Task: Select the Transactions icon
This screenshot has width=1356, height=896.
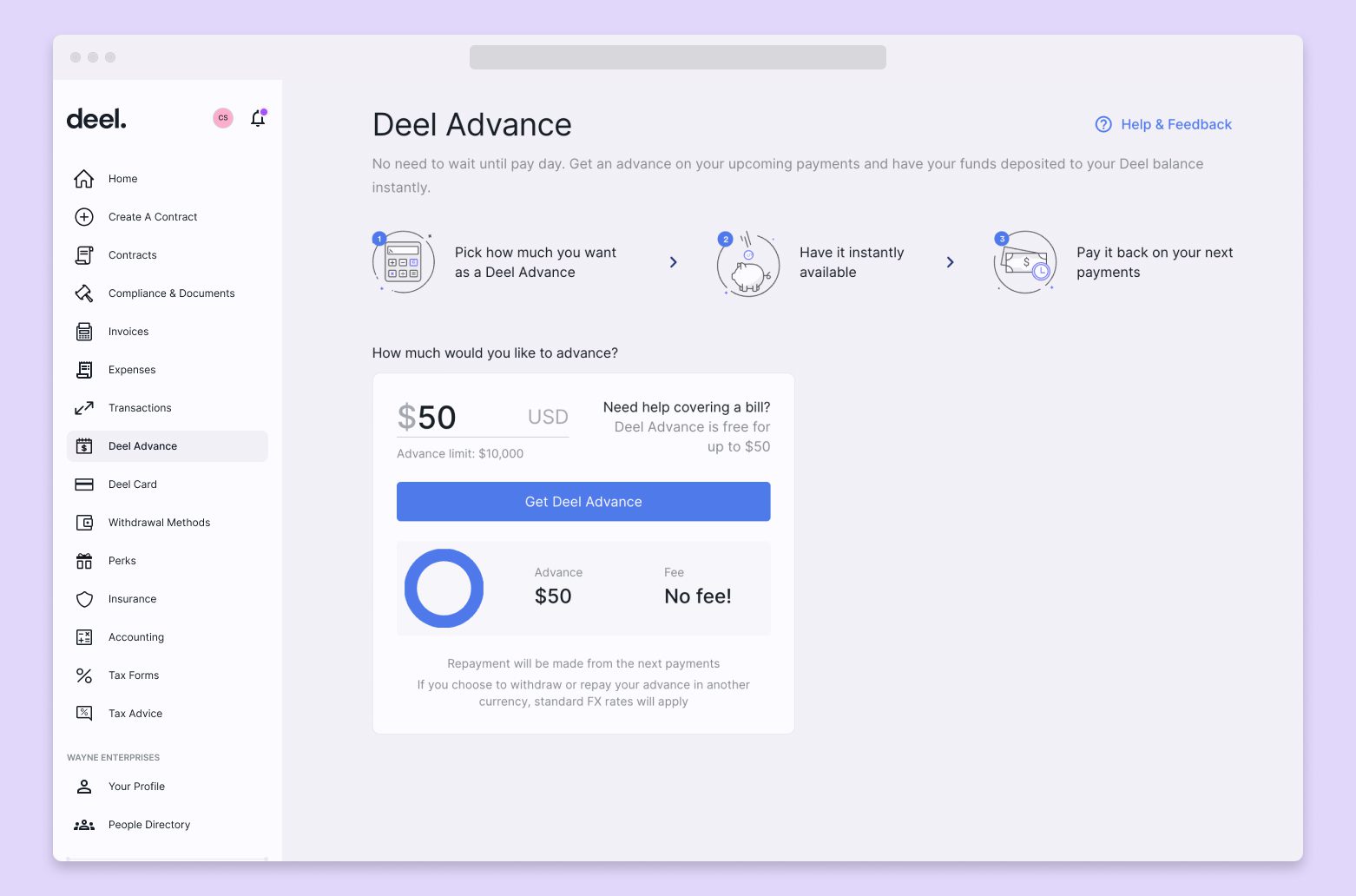Action: click(x=83, y=407)
